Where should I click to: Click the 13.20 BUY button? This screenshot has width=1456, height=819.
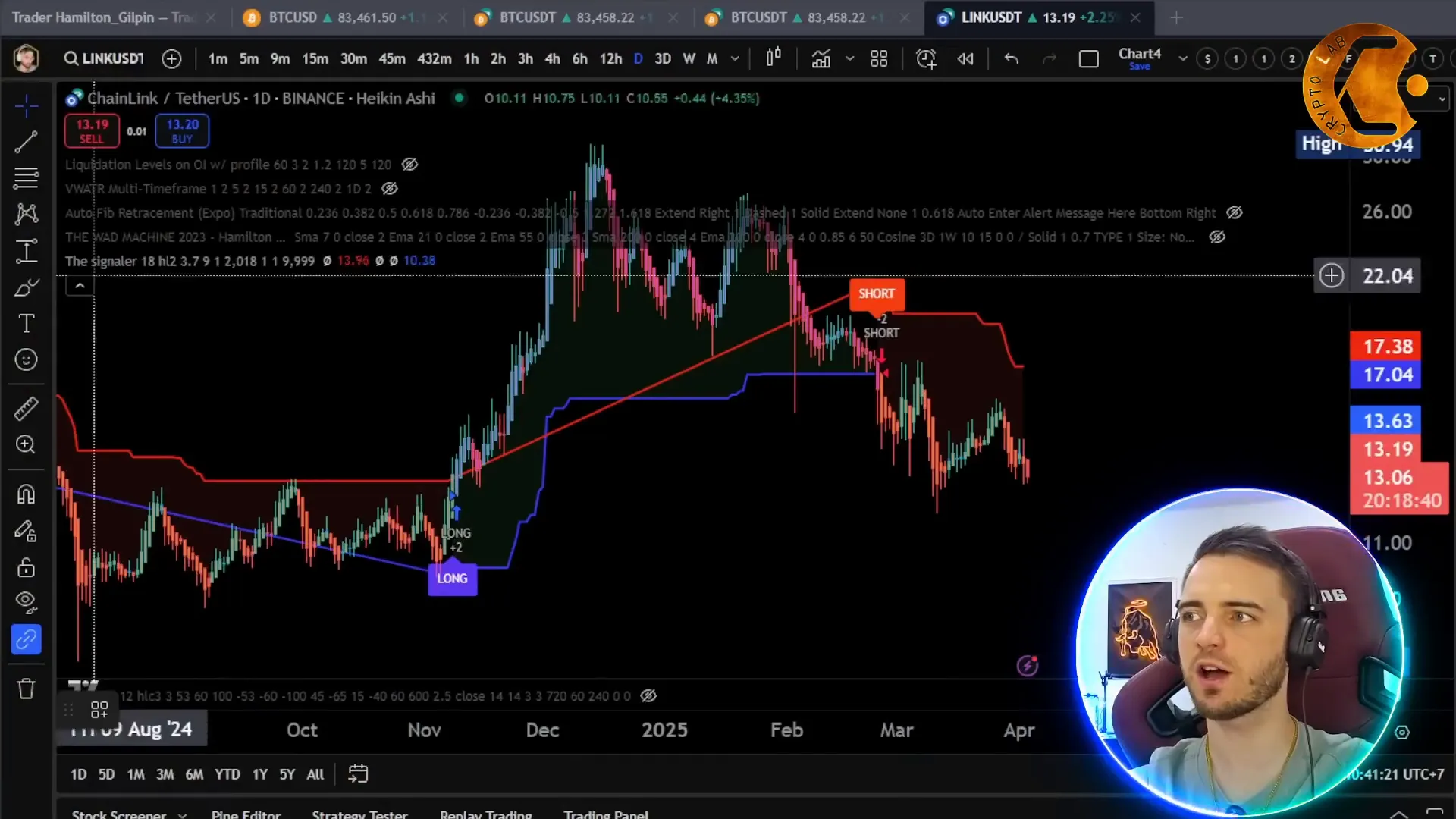pos(182,130)
